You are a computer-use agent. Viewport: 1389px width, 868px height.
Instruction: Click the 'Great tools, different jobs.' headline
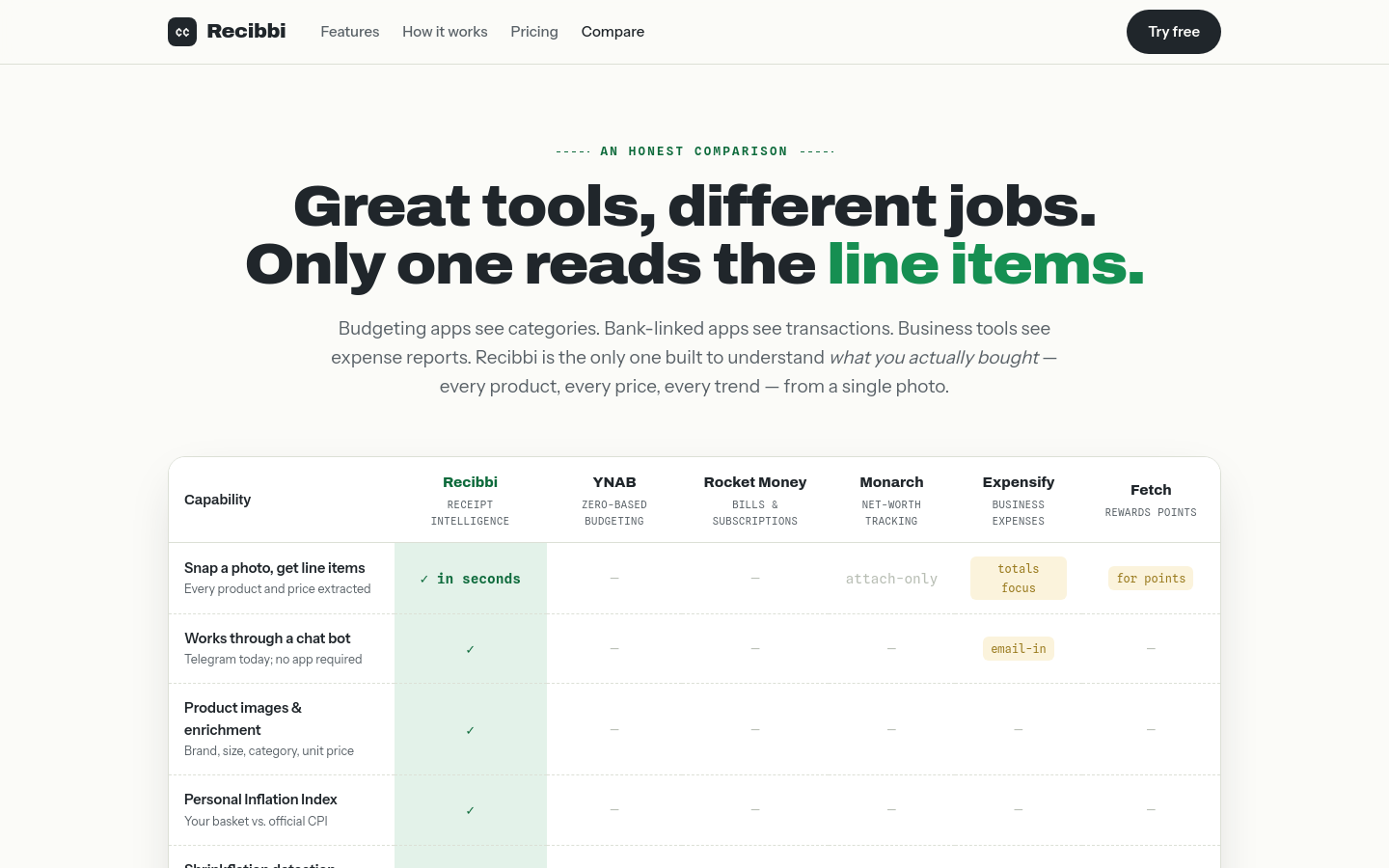(694, 206)
